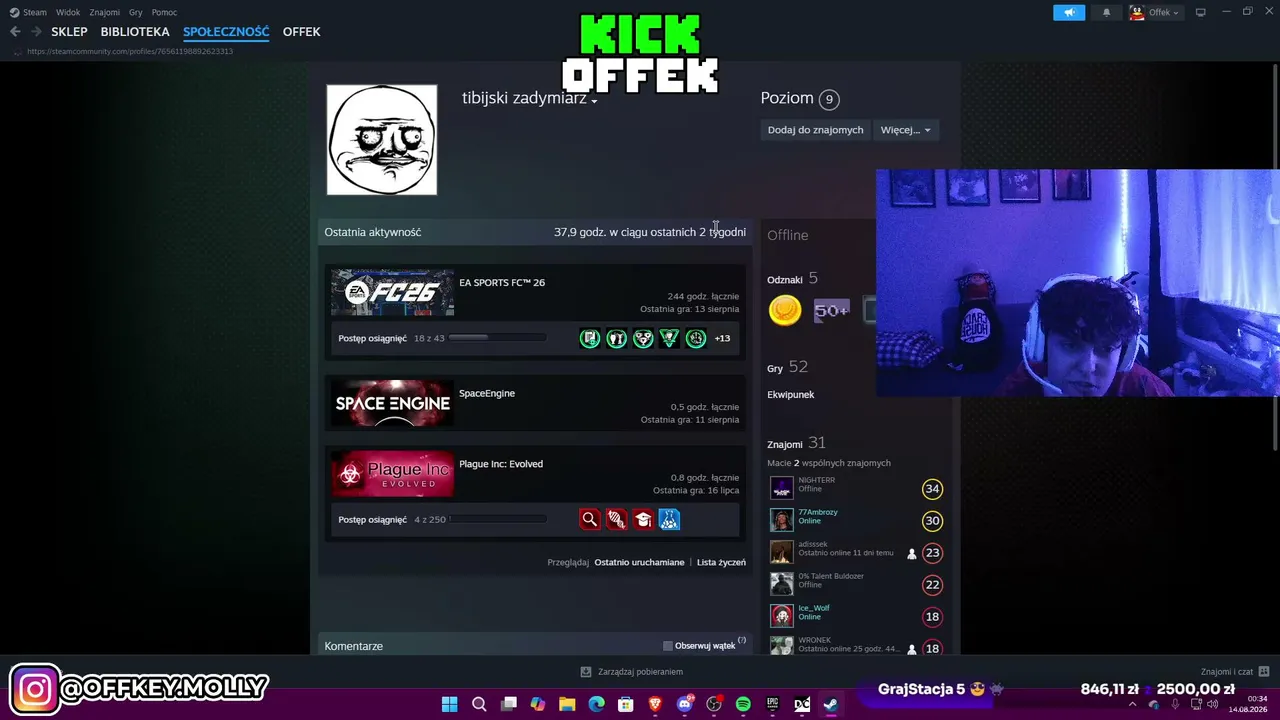Open the Odznaki 5 badges link

[x=792, y=279]
